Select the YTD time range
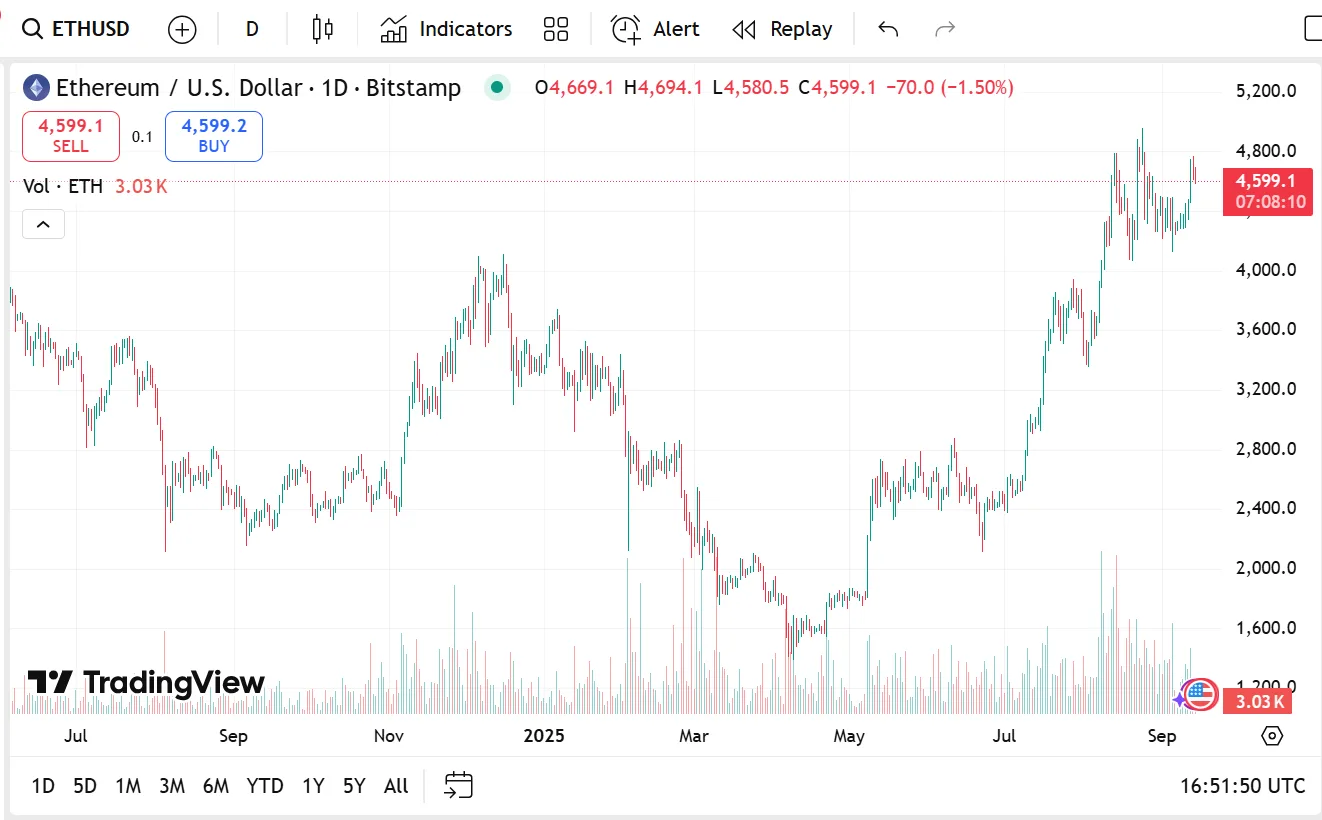 click(x=265, y=786)
